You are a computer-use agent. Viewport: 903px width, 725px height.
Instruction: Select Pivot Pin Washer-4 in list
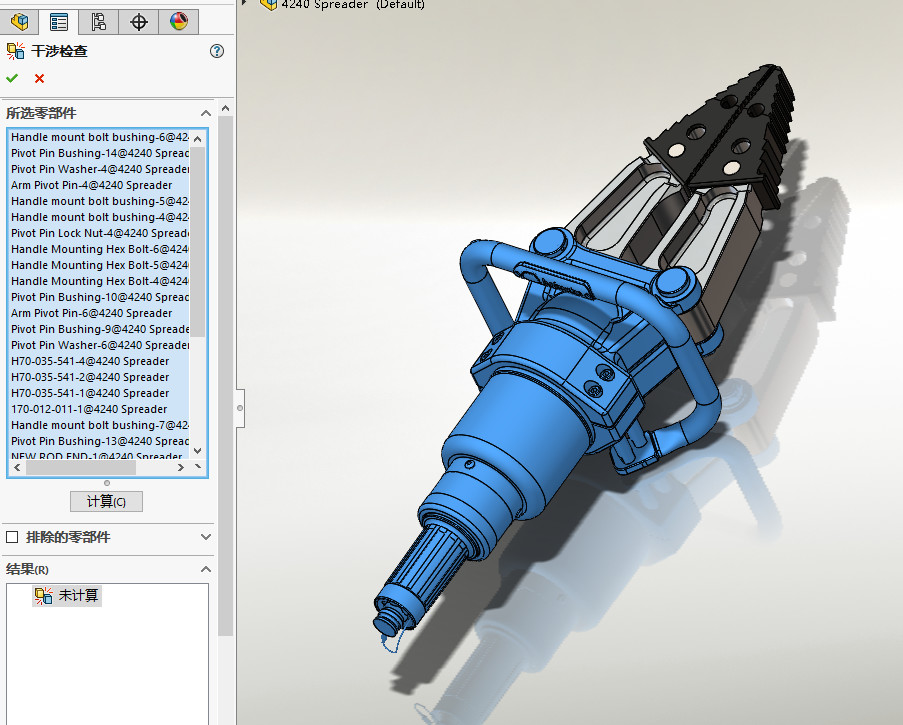tap(100, 169)
